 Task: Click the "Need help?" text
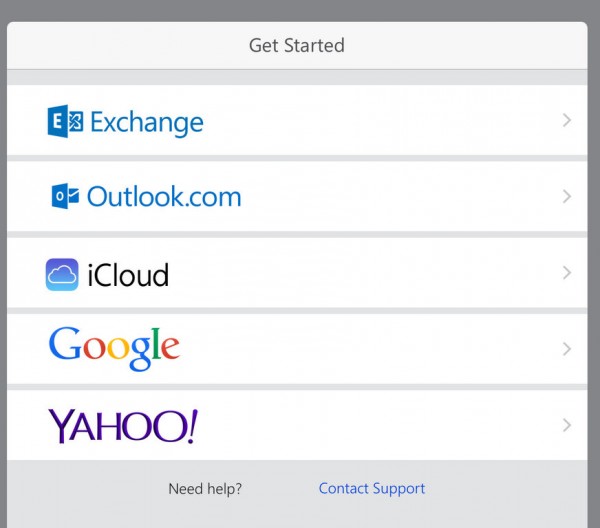tap(205, 489)
